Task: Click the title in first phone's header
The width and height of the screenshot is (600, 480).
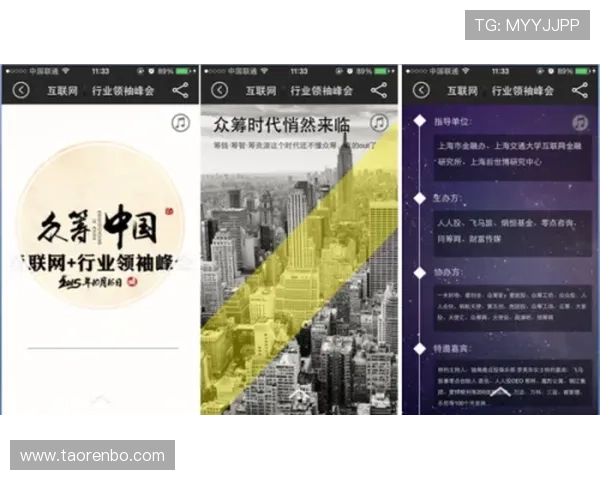Action: coord(101,91)
